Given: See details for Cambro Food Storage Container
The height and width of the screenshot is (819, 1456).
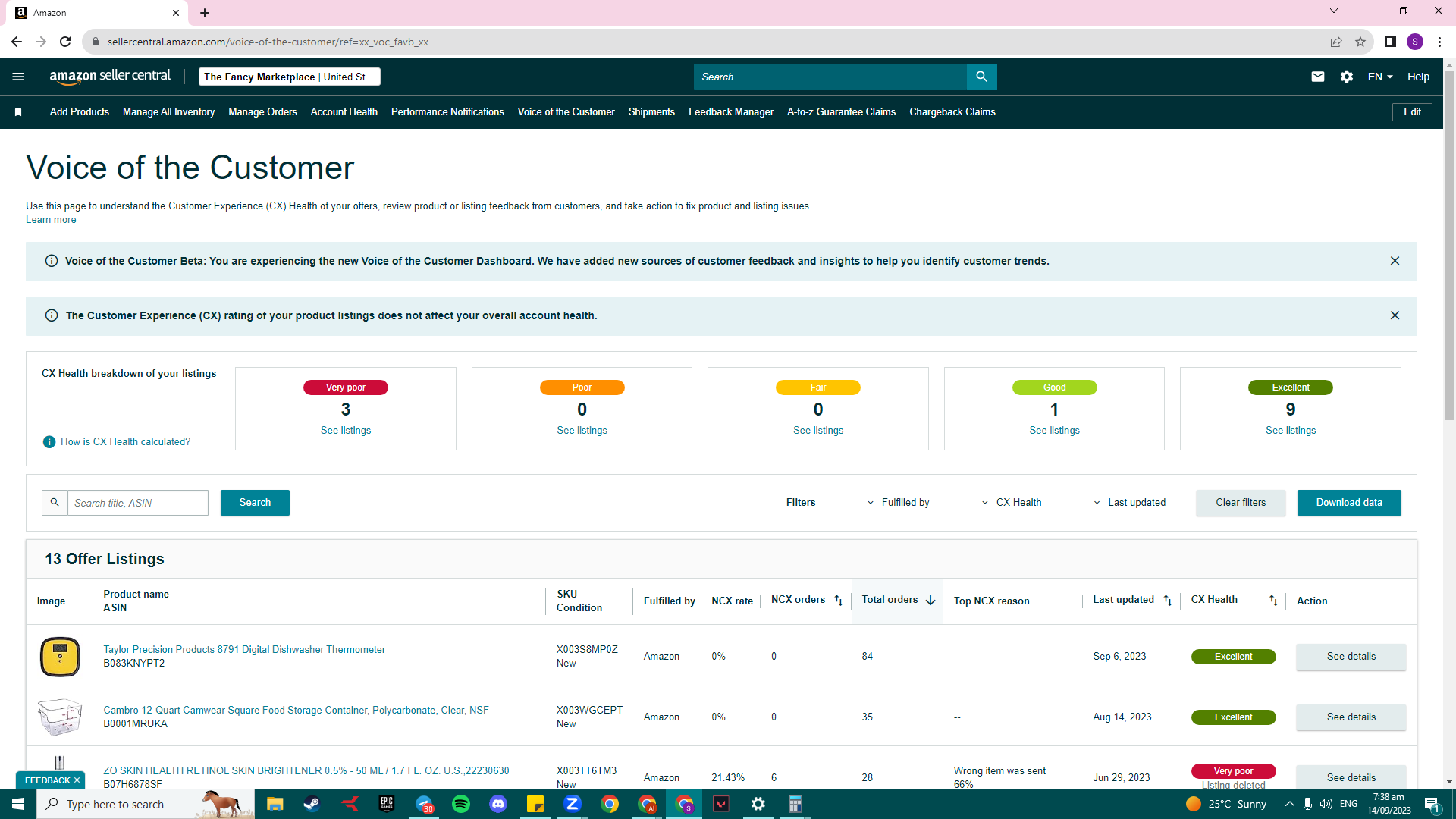Looking at the screenshot, I should point(1351,717).
